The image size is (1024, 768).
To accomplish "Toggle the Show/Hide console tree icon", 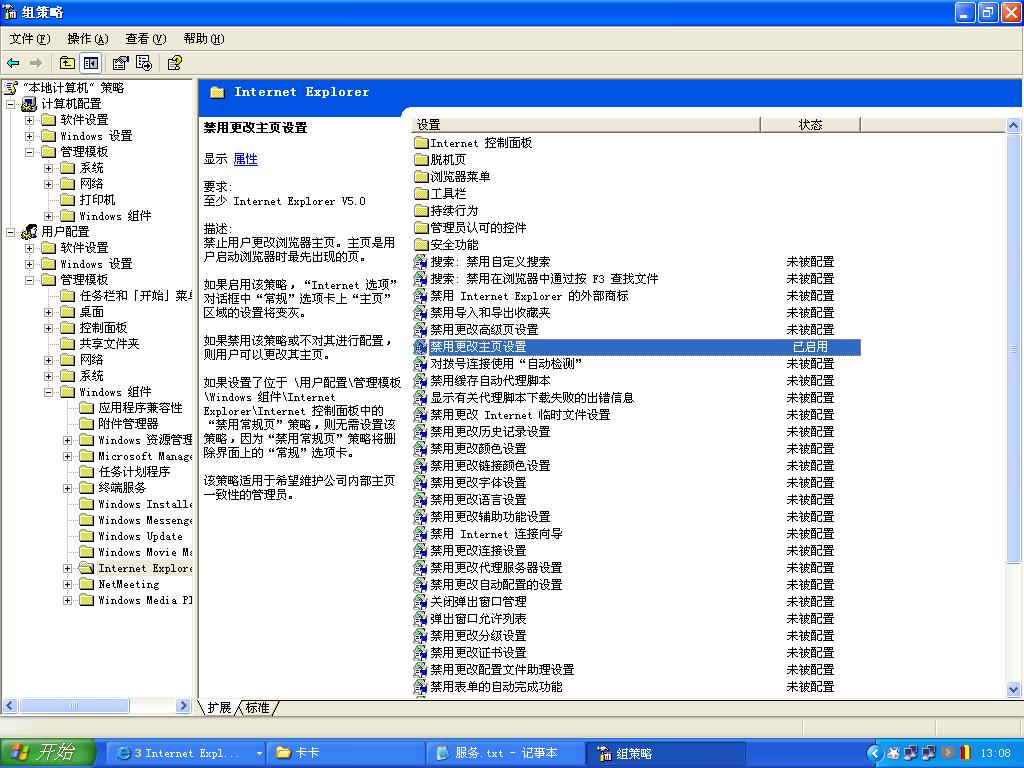I will point(90,63).
